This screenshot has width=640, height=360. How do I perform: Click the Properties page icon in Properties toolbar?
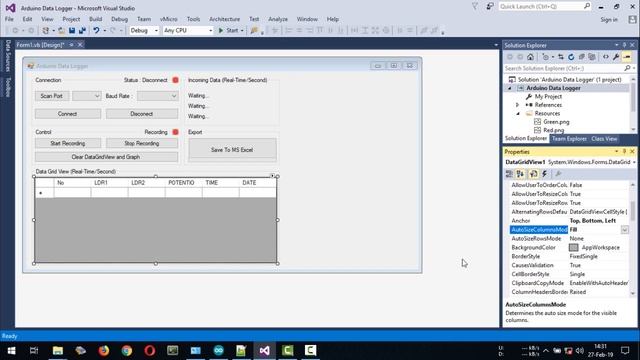coord(533,174)
